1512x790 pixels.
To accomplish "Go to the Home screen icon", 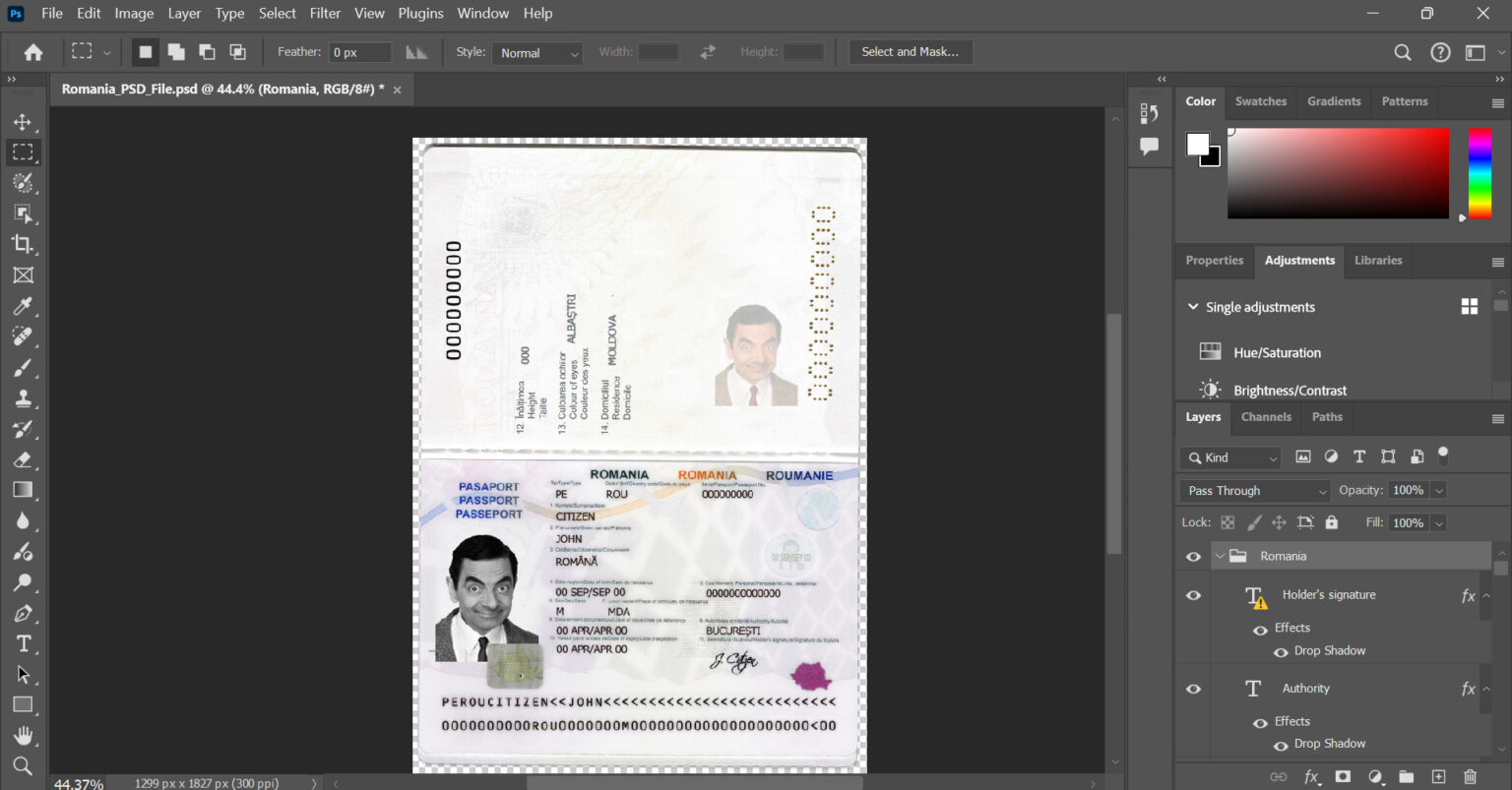I will coord(33,52).
